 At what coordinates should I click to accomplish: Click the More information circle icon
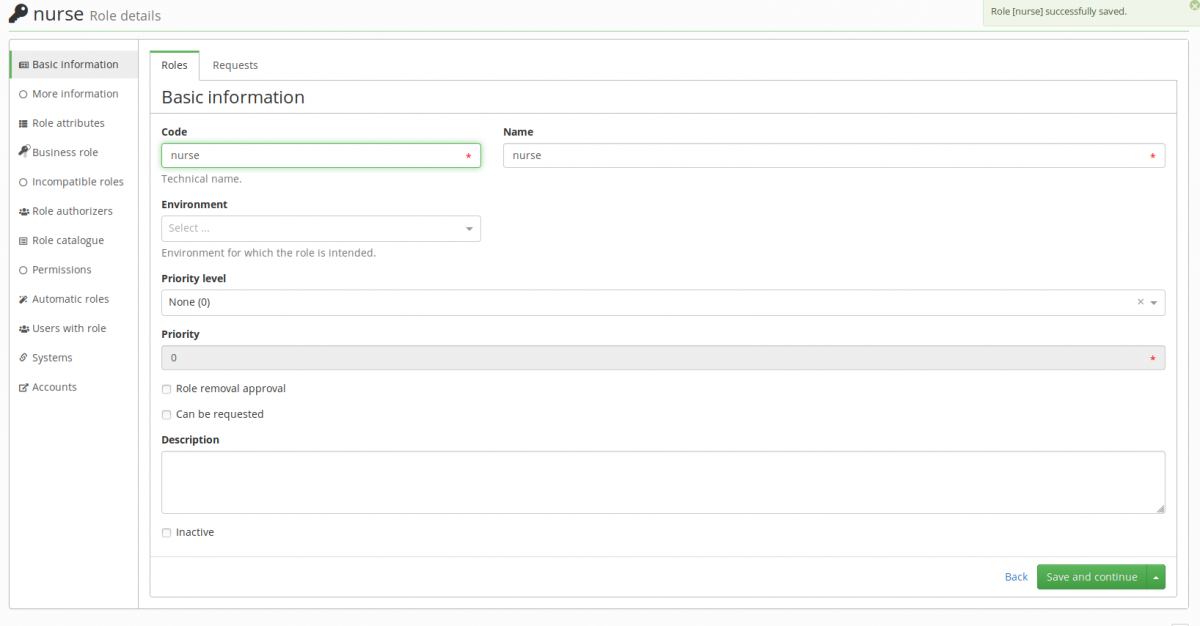coord(23,94)
